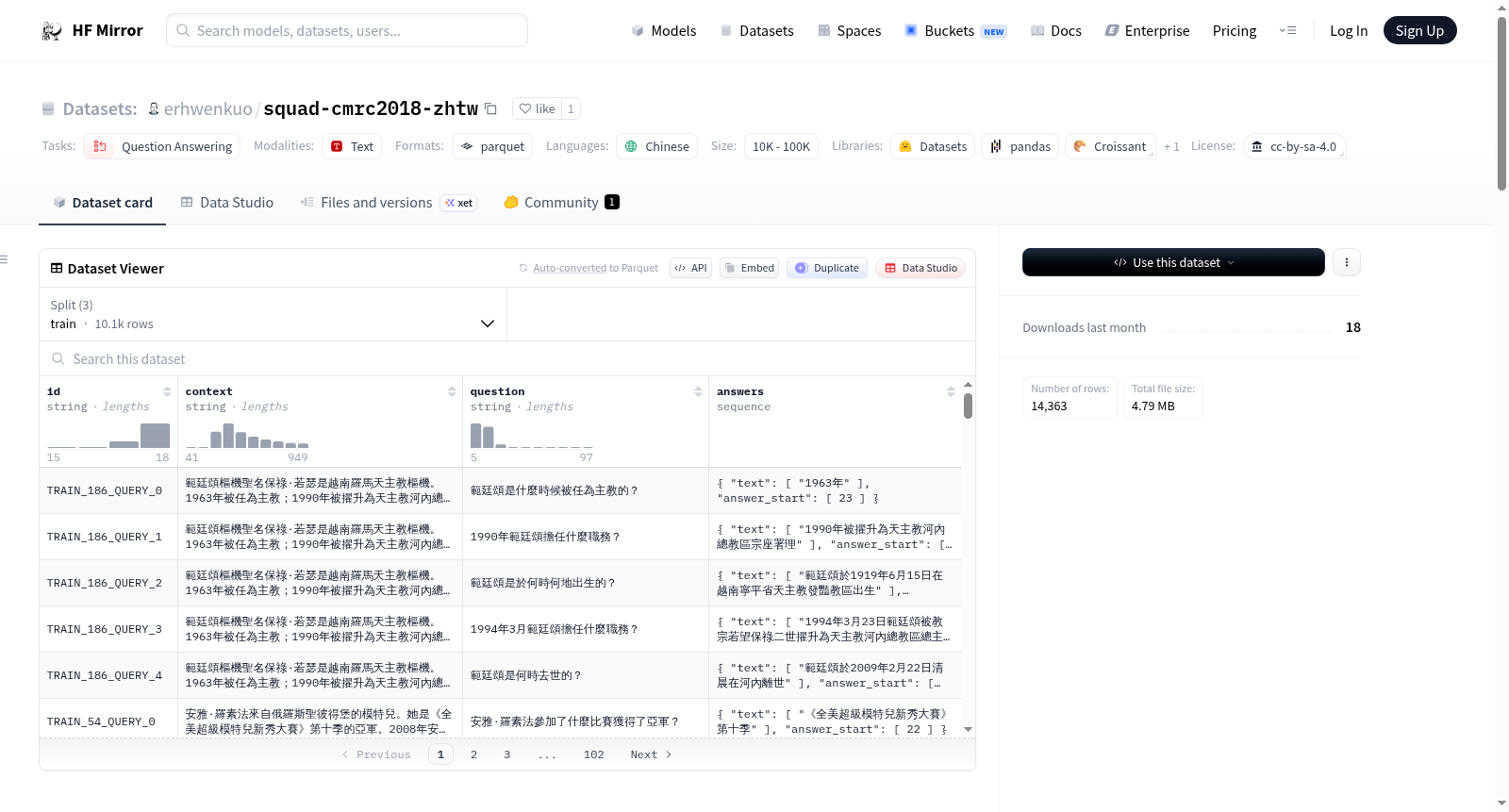1509x812 pixels.
Task: Click the Duplicate button
Action: pos(827,268)
